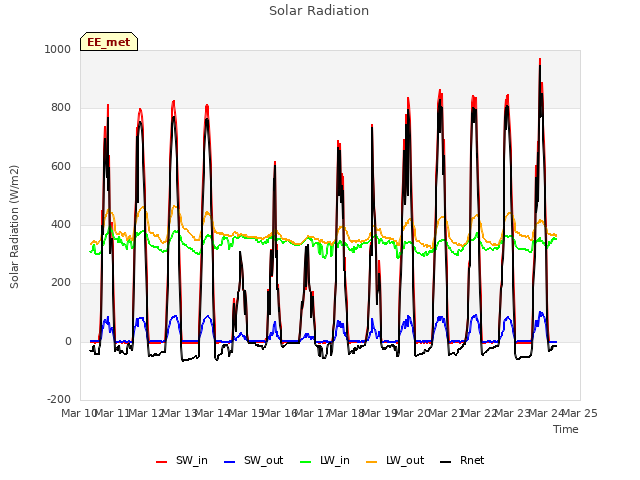Click the 200 y-axis tick label
640x480 pixels.
click(x=61, y=282)
